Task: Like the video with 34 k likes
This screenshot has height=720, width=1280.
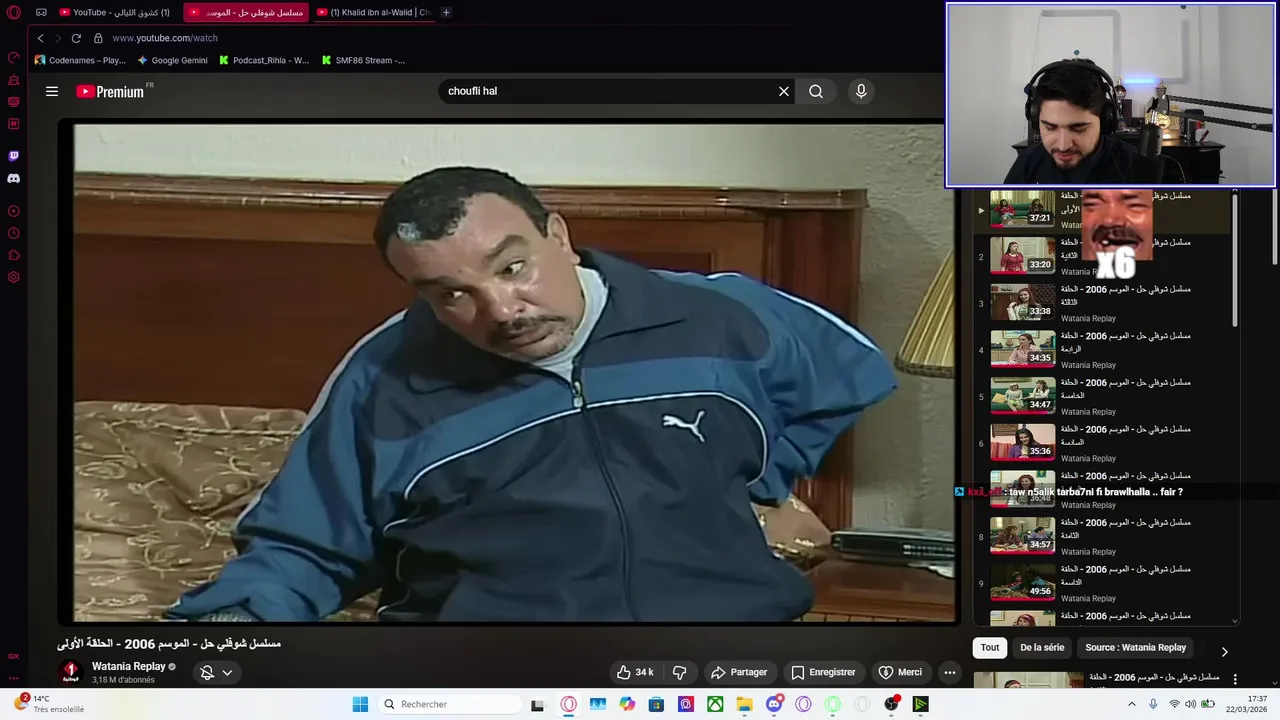Action: (x=635, y=672)
